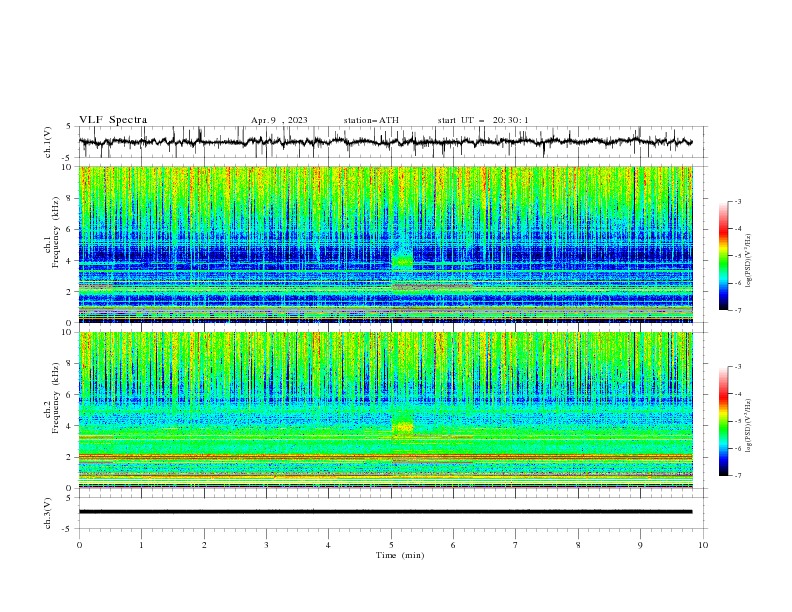Click time axis tick label '0'
The height and width of the screenshot is (612, 792).
tap(79, 545)
